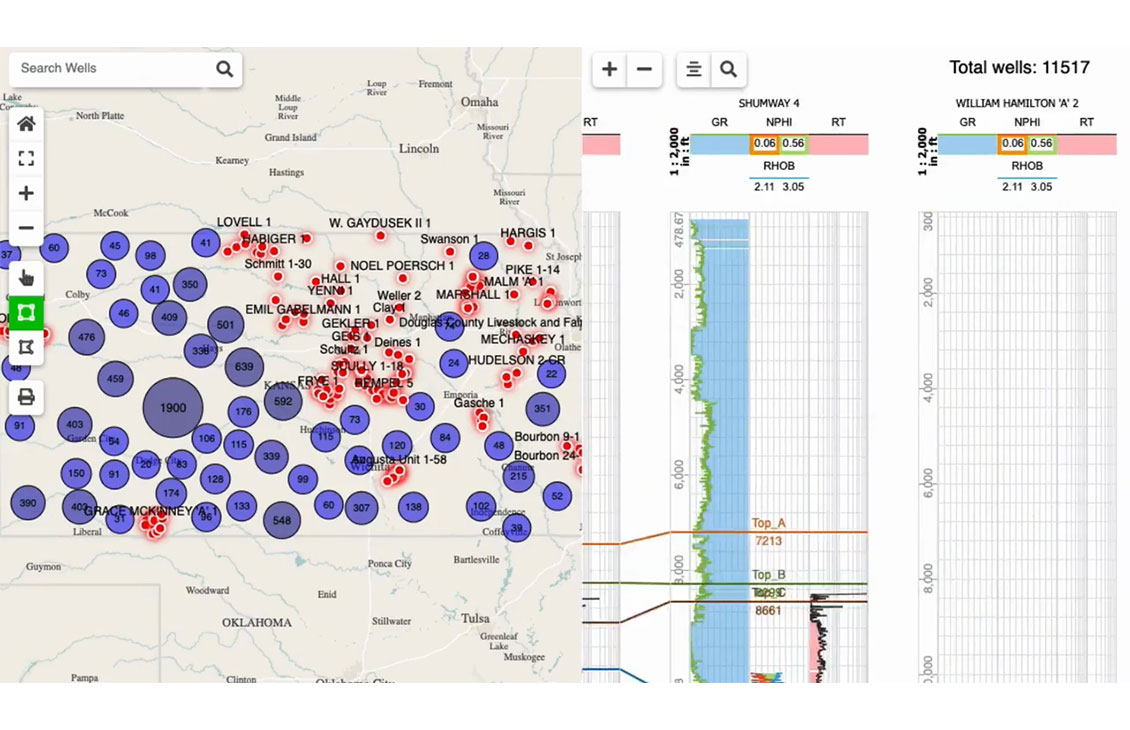This screenshot has height=730, width=1130.
Task: Click the GRACE MCKINNEY 'A' 1 label
Action: [x=151, y=511]
